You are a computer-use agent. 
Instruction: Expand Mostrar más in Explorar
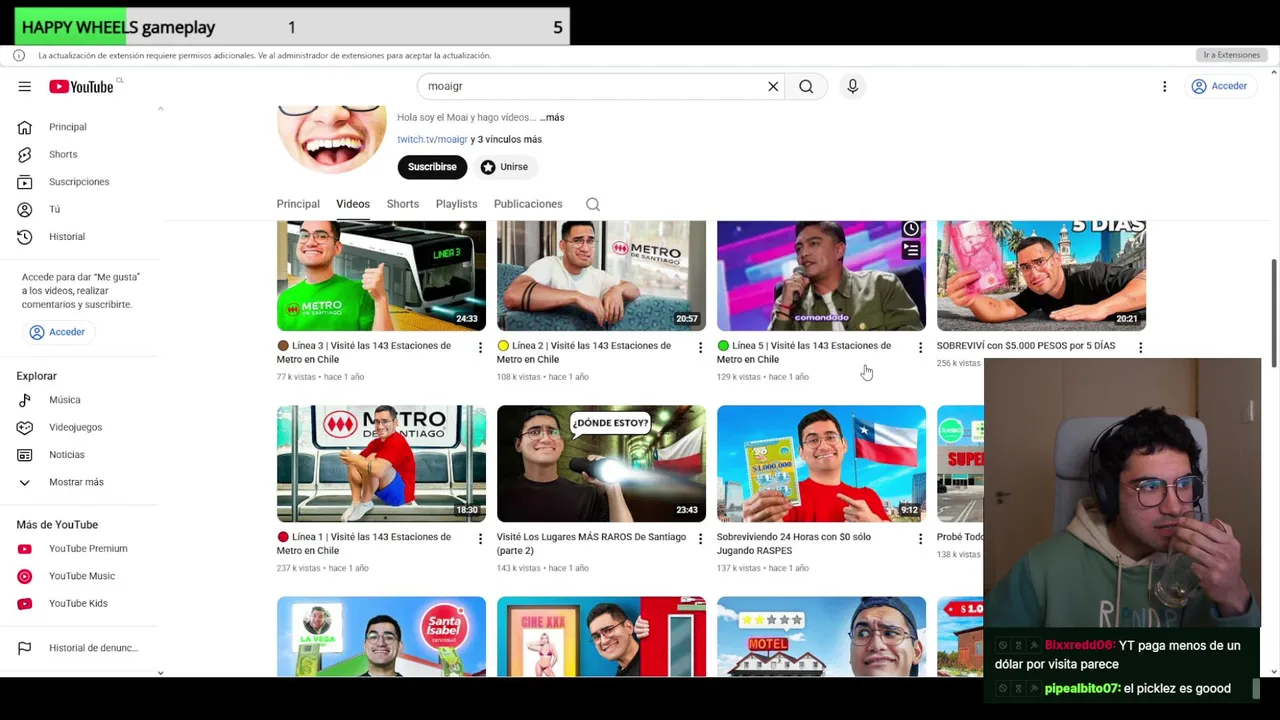[76, 482]
